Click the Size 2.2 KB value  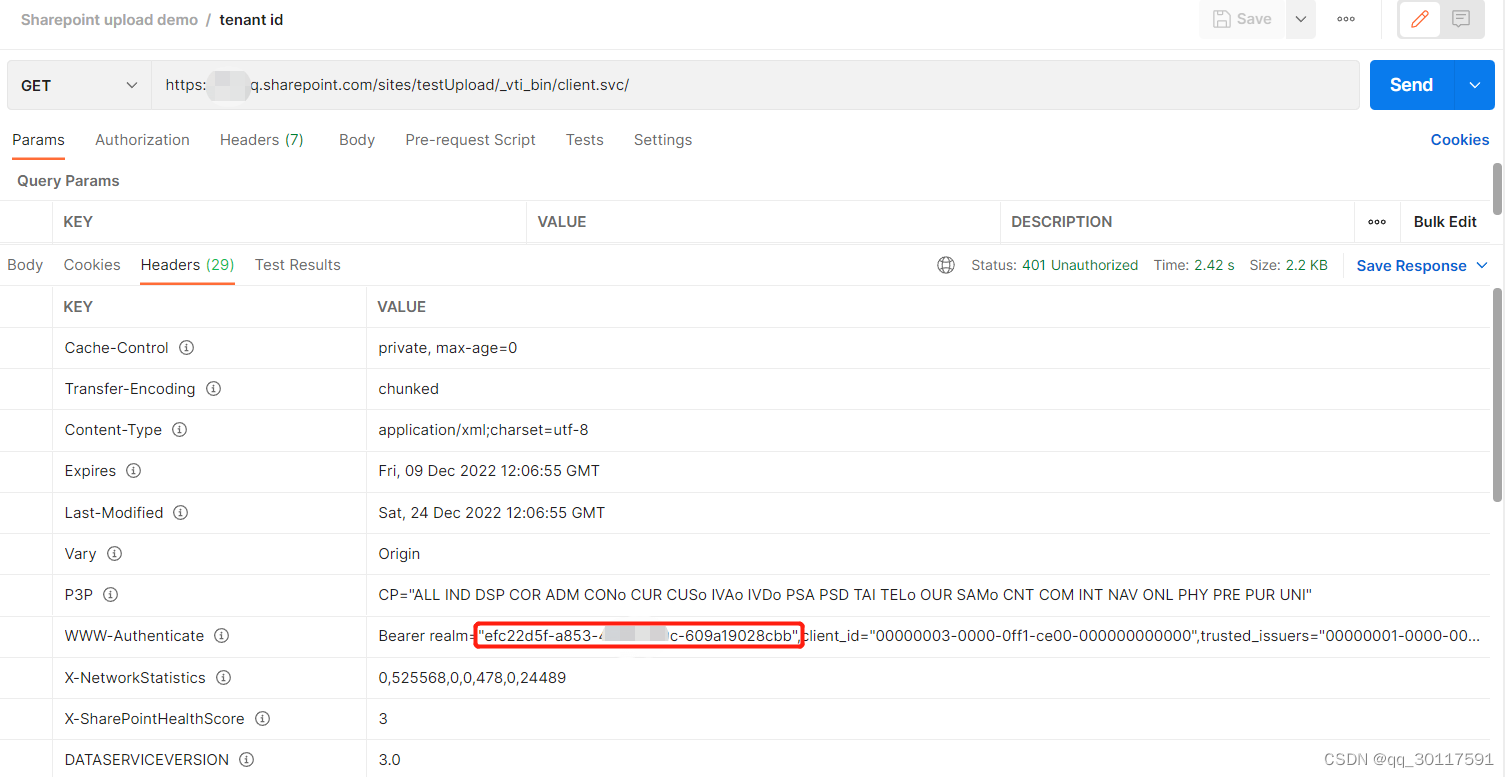[x=1305, y=265]
